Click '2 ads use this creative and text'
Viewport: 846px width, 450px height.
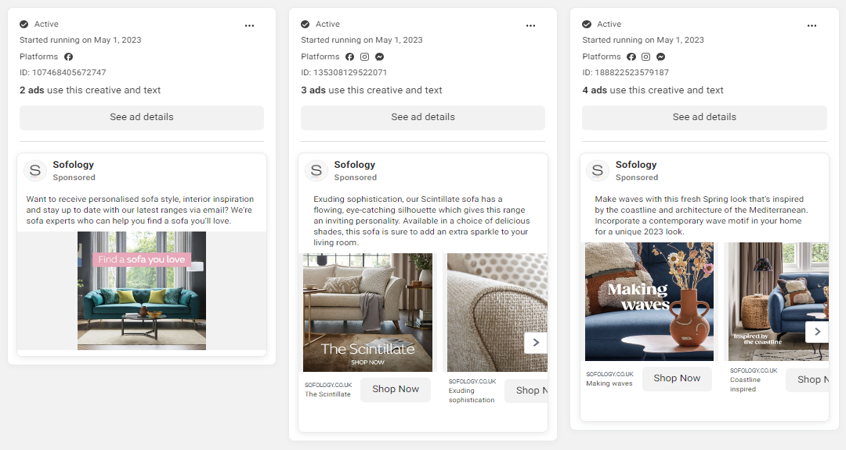click(90, 90)
